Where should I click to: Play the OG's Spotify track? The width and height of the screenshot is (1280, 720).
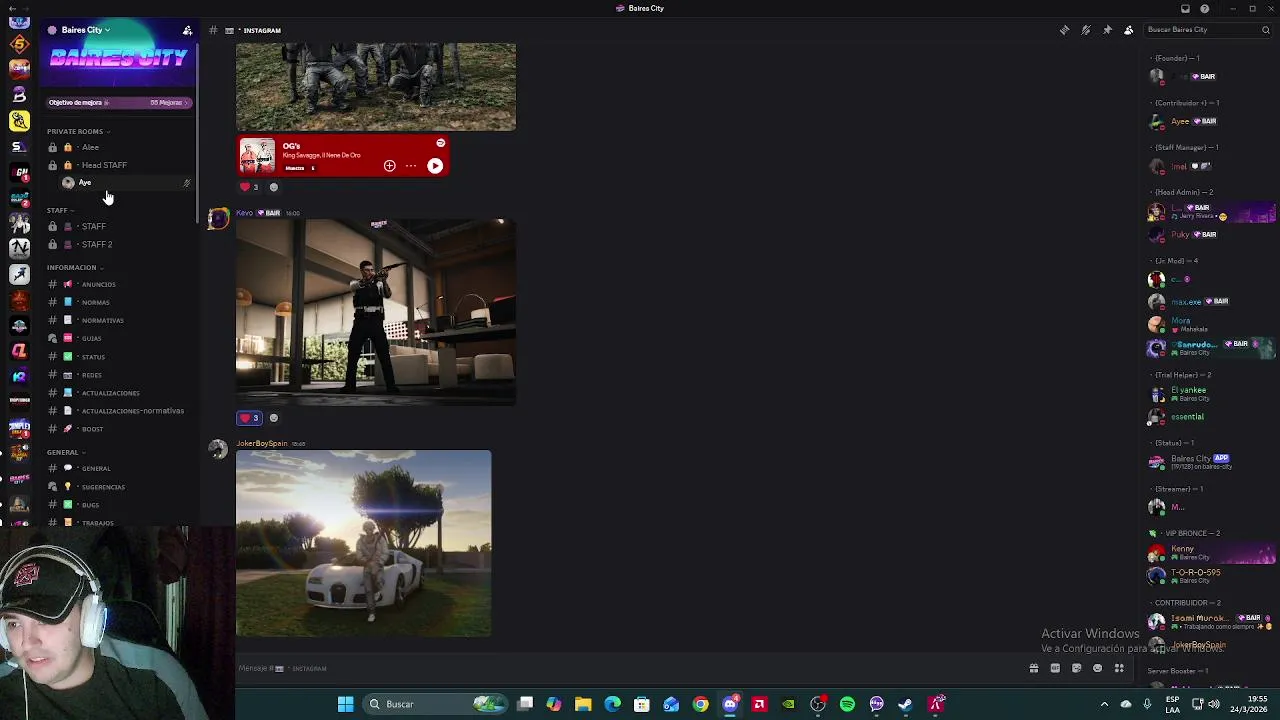(x=435, y=166)
